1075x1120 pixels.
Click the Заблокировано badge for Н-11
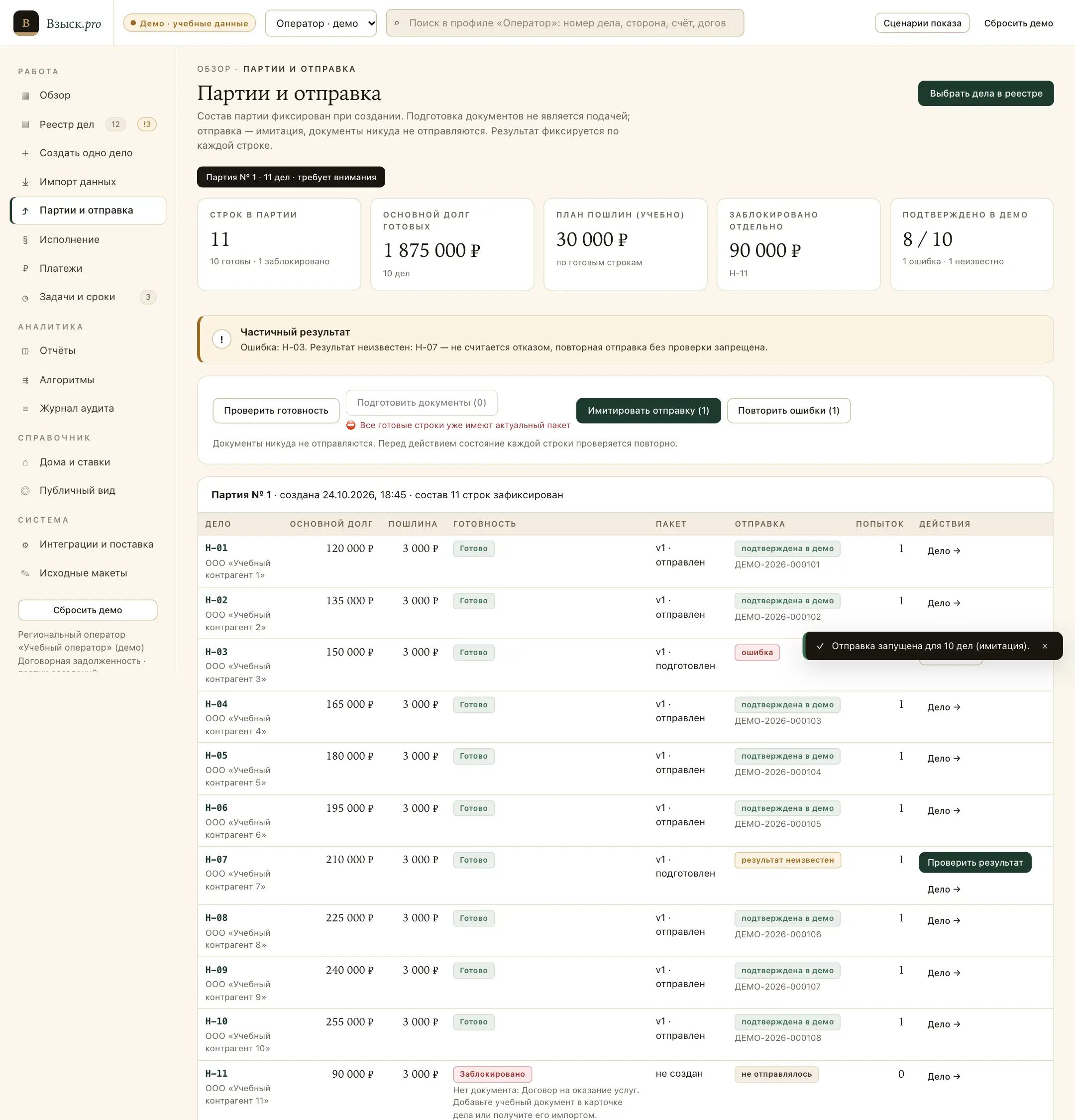coord(492,1074)
